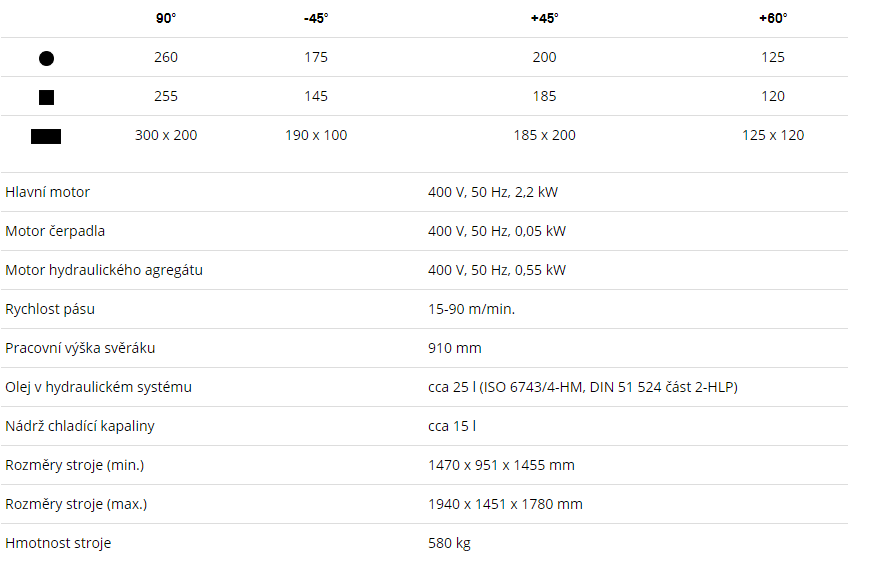Click the square profile icon
877x576 pixels.
point(46,97)
